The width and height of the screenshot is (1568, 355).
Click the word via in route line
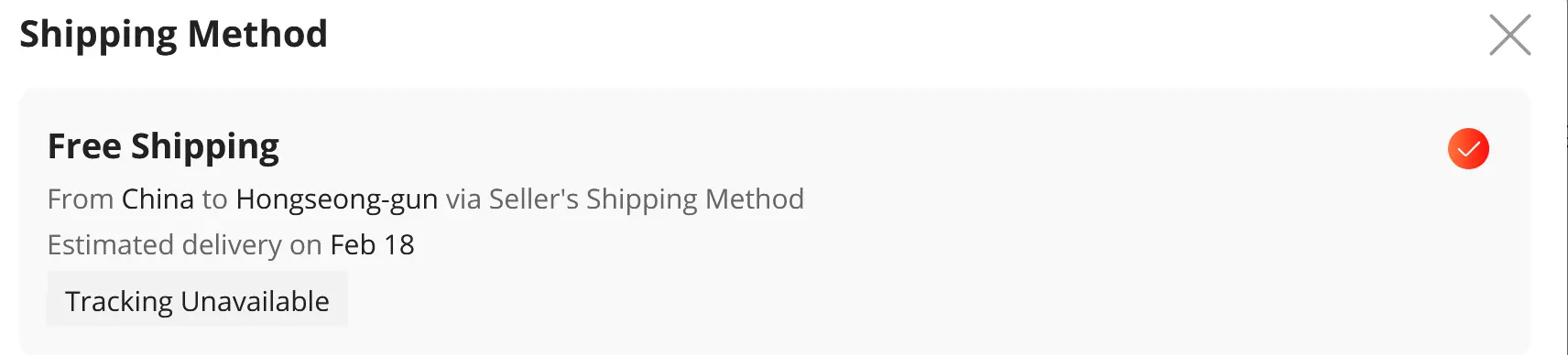(x=463, y=199)
